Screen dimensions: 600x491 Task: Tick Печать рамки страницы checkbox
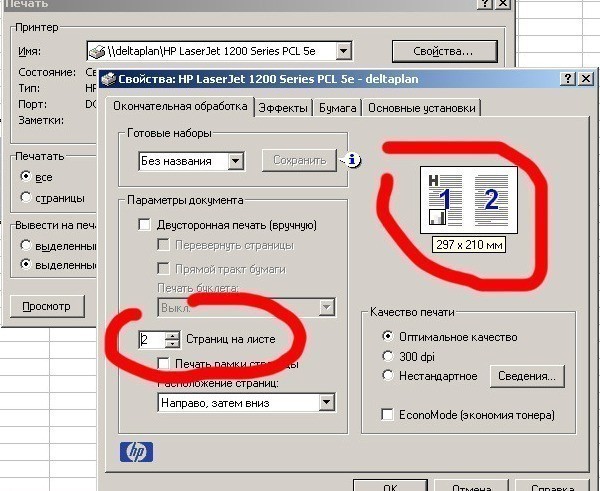coord(163,363)
